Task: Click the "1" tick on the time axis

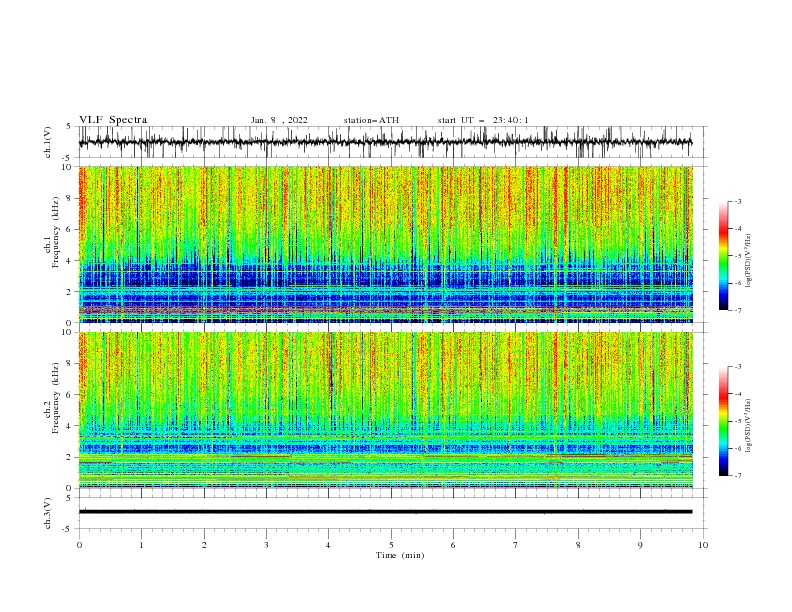Action: click(141, 545)
